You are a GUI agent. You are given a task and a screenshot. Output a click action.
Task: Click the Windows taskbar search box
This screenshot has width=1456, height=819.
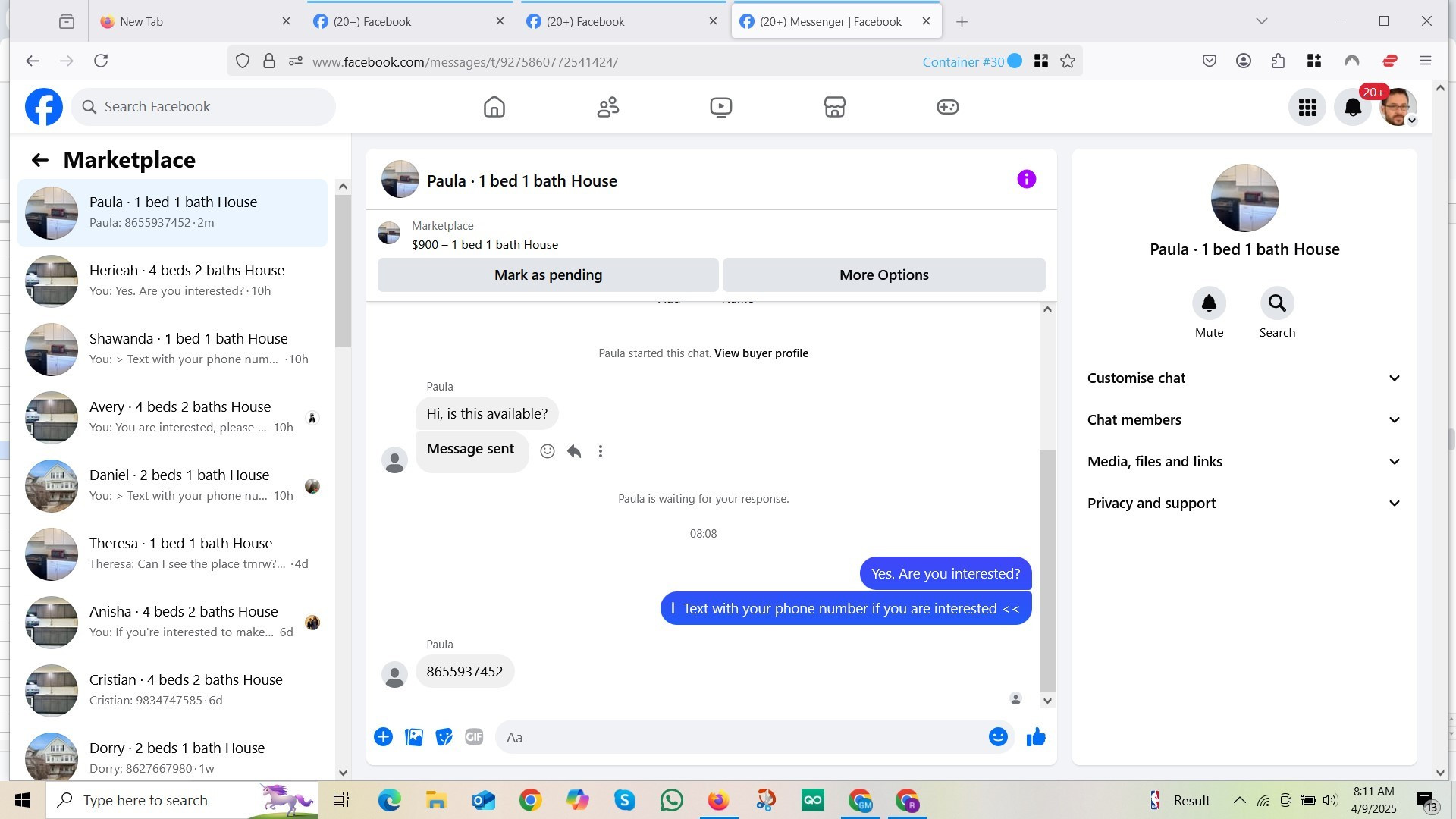[182, 800]
